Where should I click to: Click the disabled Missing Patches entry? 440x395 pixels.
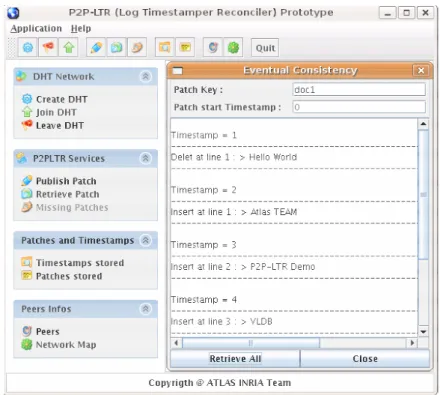tap(65, 207)
